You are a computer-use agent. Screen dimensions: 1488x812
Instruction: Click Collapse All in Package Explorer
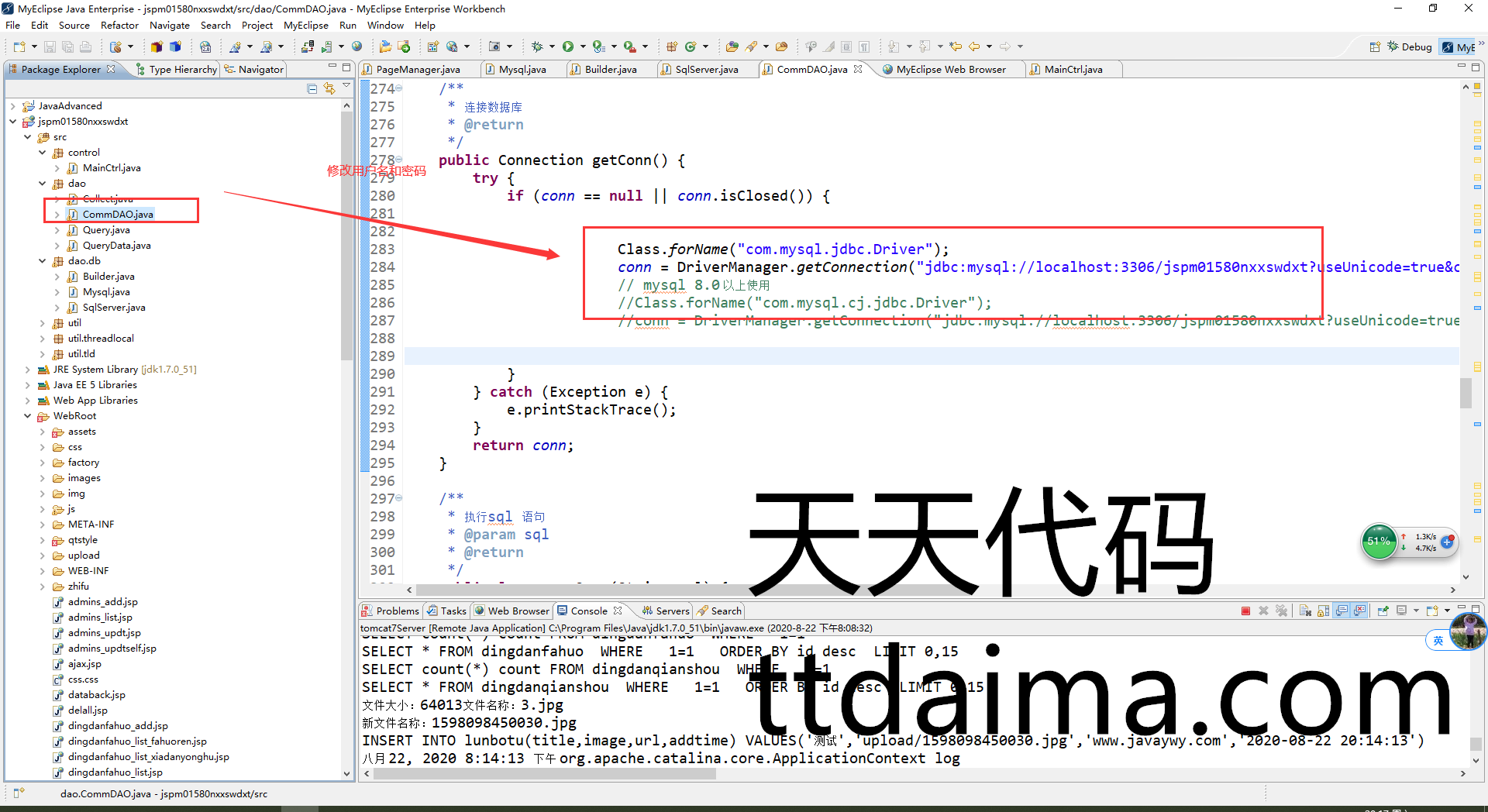(312, 89)
